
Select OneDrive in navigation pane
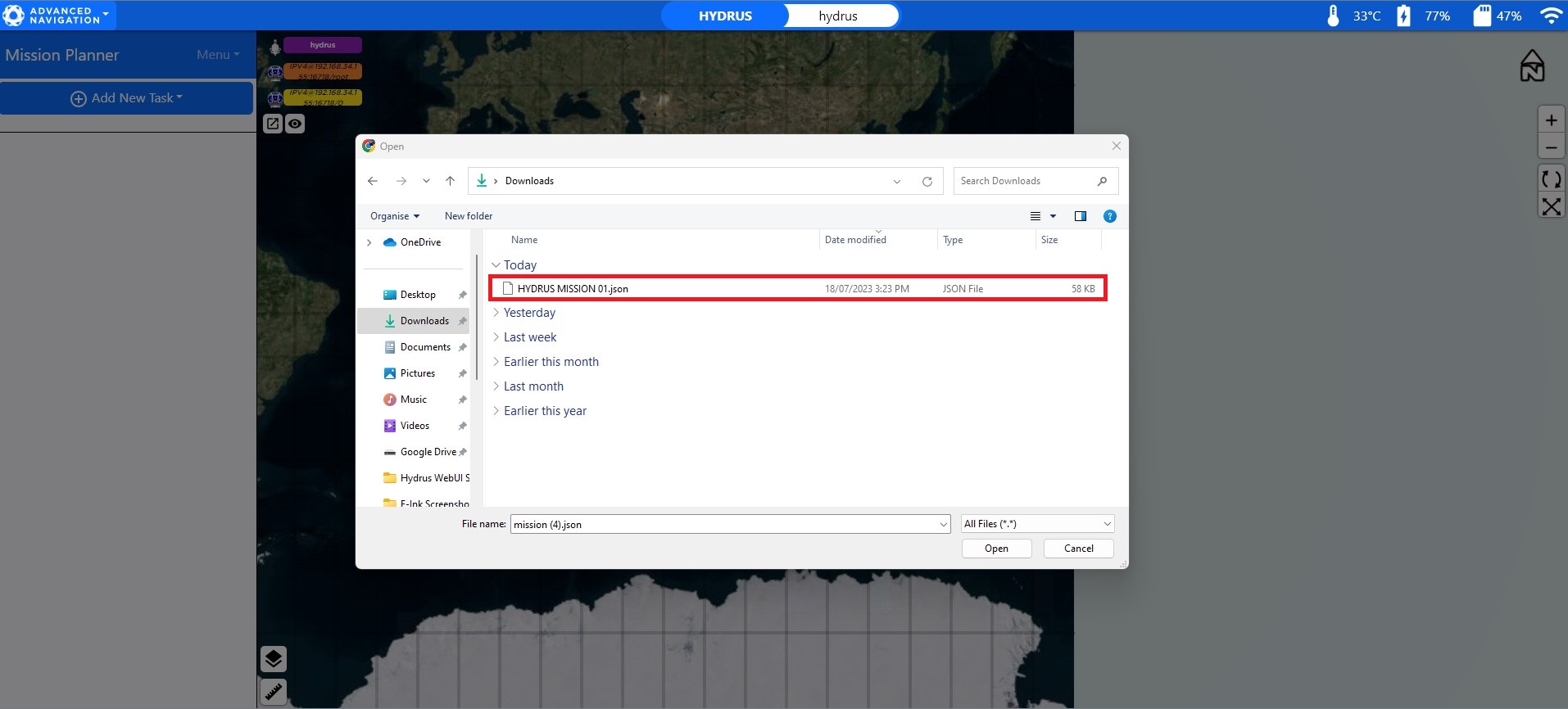[x=412, y=242]
